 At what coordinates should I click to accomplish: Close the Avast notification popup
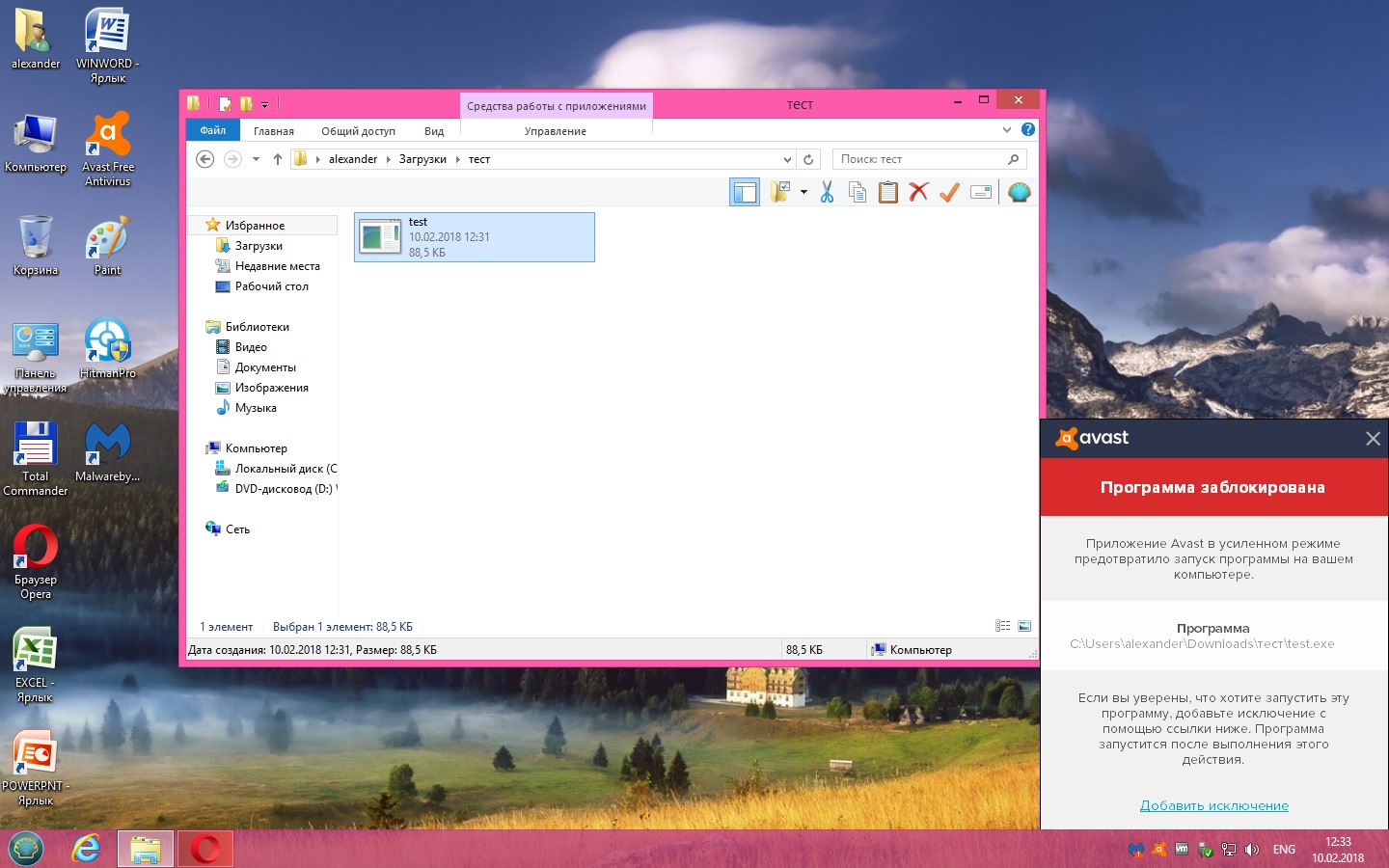click(1373, 439)
